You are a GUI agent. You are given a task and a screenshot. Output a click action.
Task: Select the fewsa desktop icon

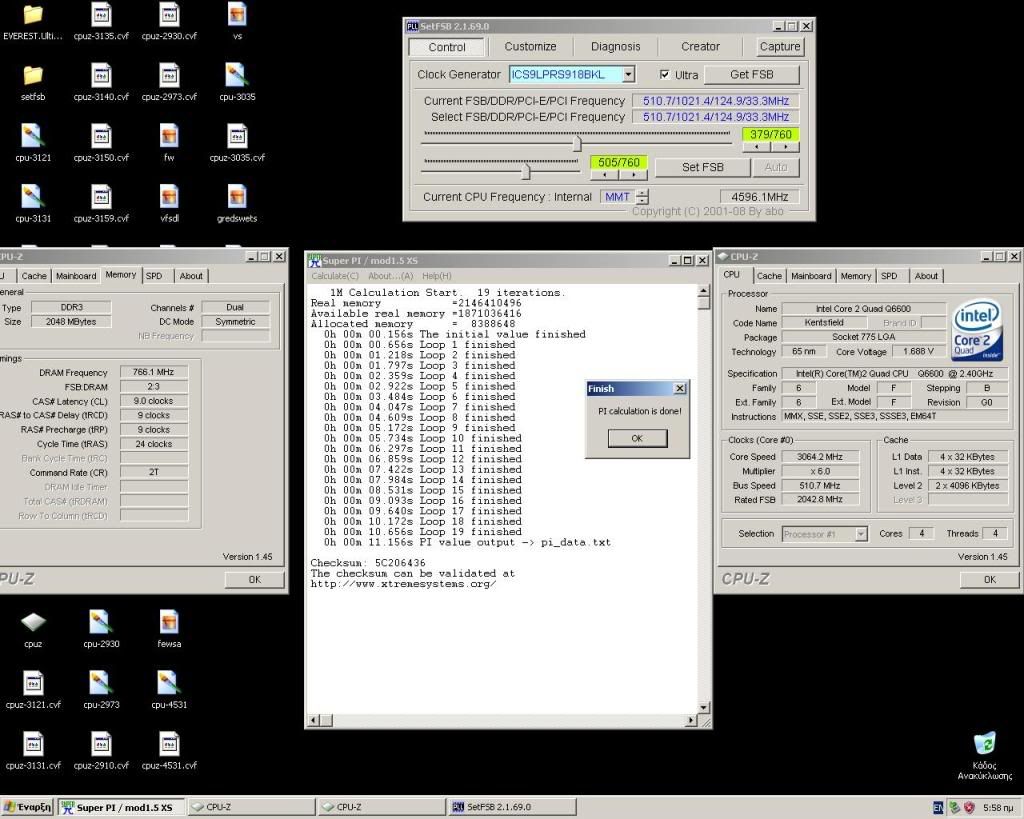169,622
